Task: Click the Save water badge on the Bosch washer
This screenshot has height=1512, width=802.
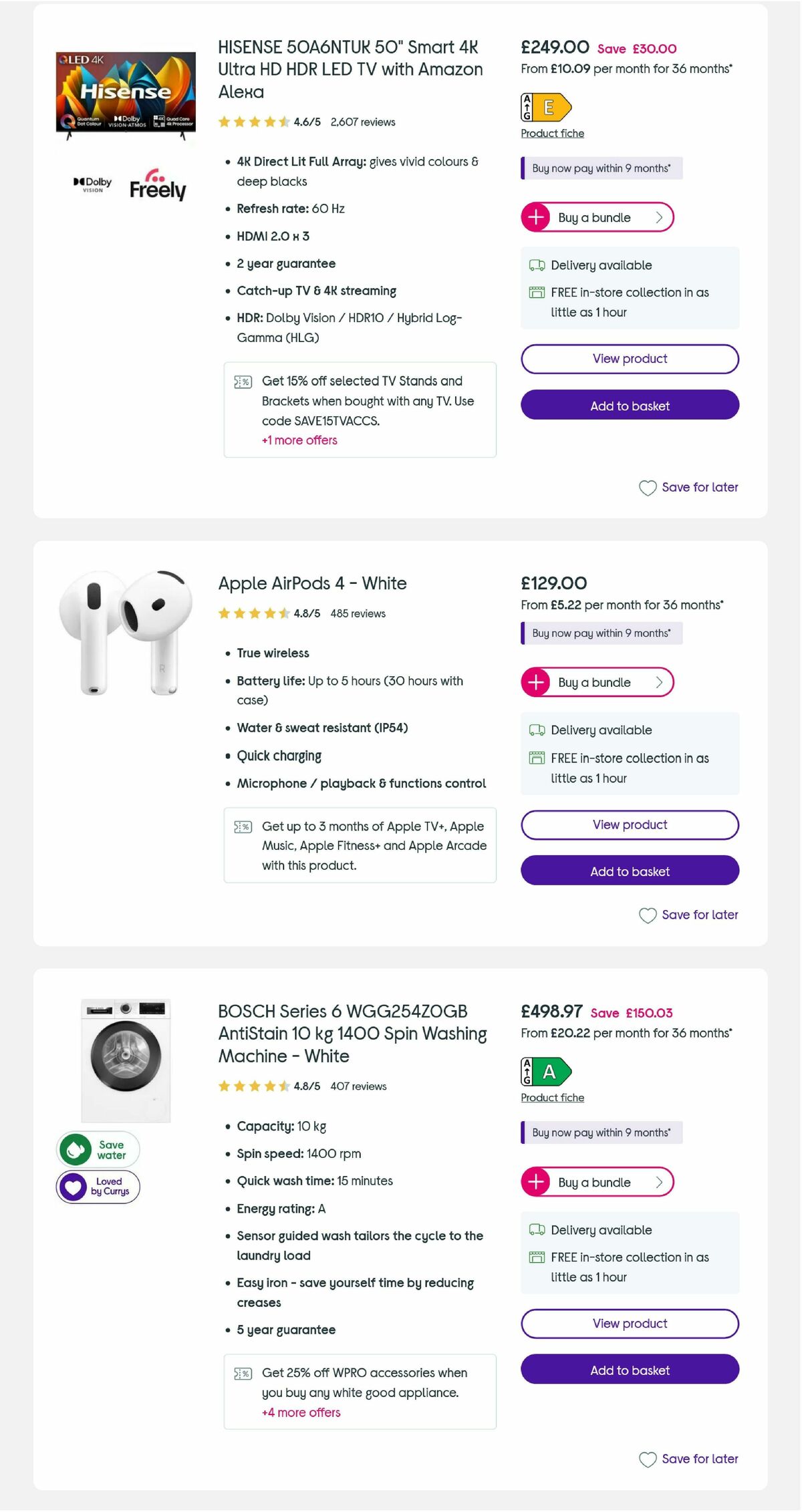Action: tap(97, 1149)
